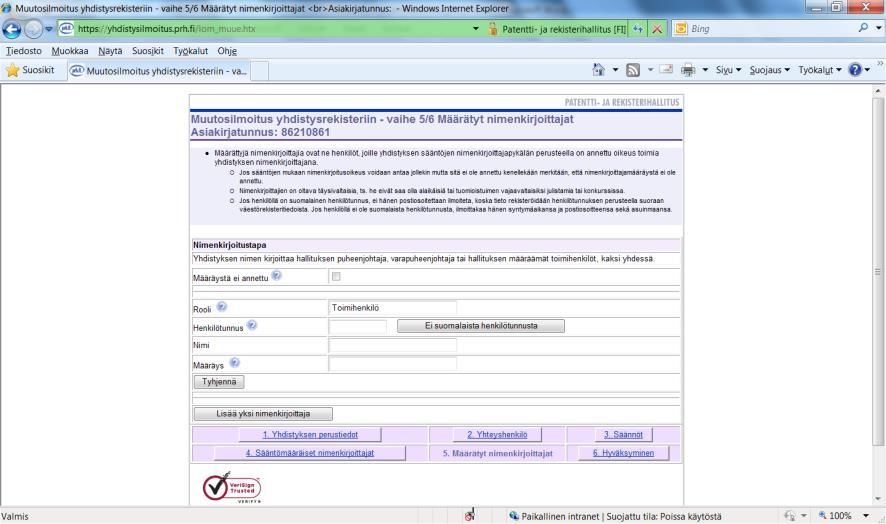Image resolution: width=886 pixels, height=524 pixels.
Task: Click the Nimi input field
Action: [393, 345]
